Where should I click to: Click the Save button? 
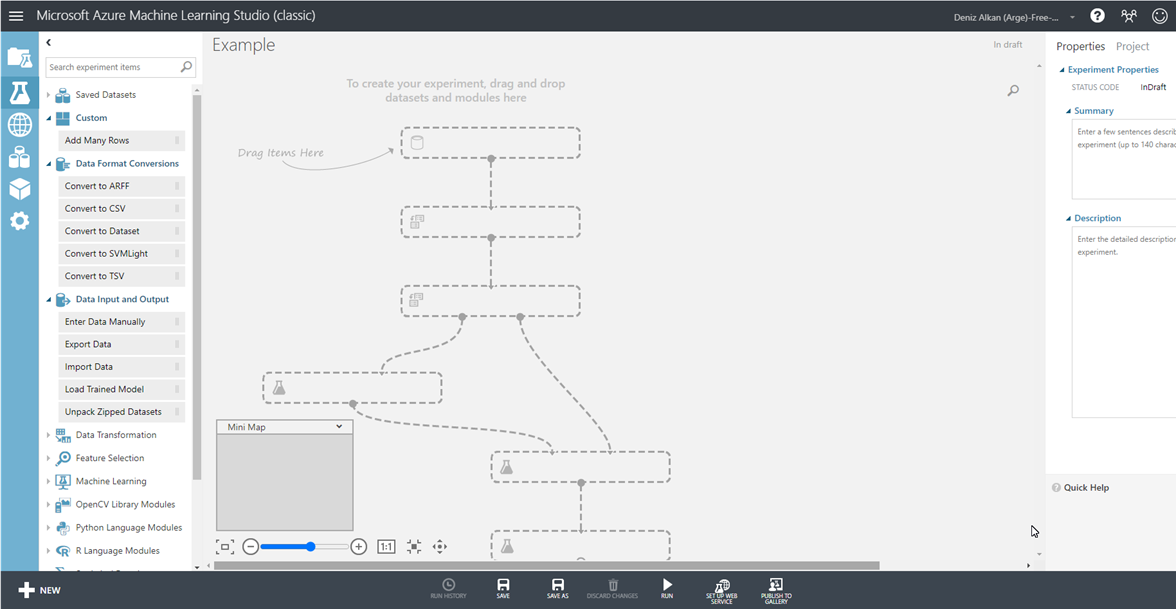[x=503, y=589]
